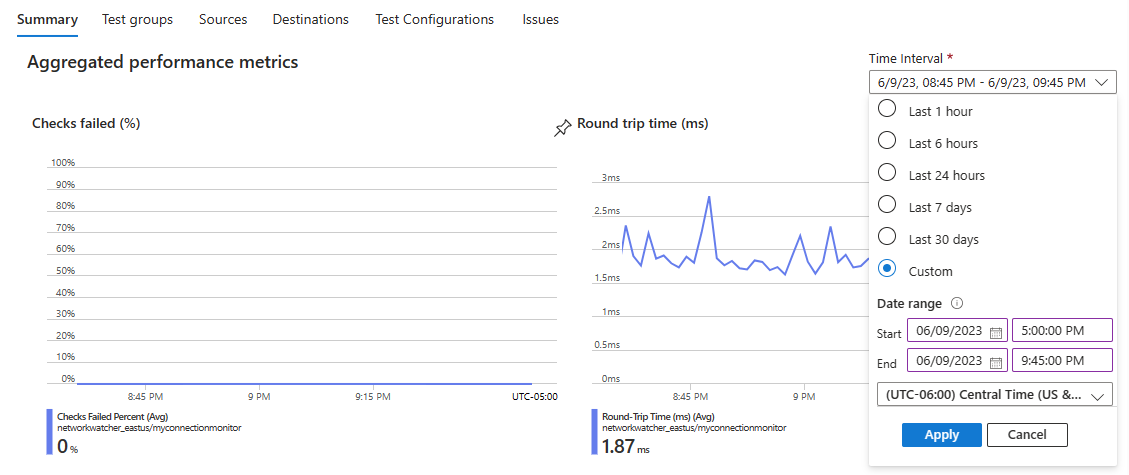Pick the Last 30 days option

point(887,238)
